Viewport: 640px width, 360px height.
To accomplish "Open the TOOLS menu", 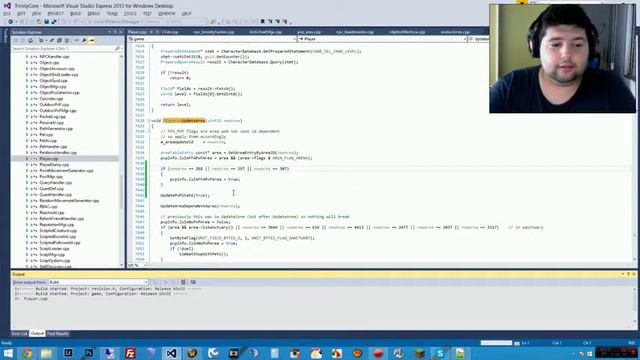I will (130, 13).
